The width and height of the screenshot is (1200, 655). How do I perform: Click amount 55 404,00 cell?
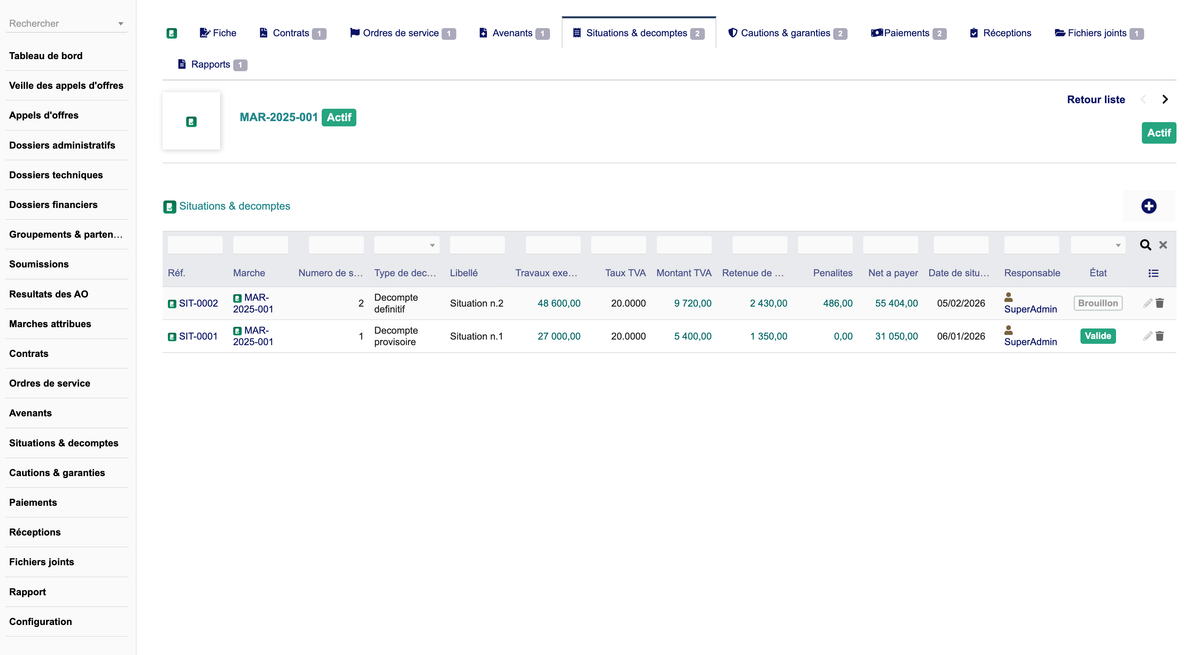[896, 303]
